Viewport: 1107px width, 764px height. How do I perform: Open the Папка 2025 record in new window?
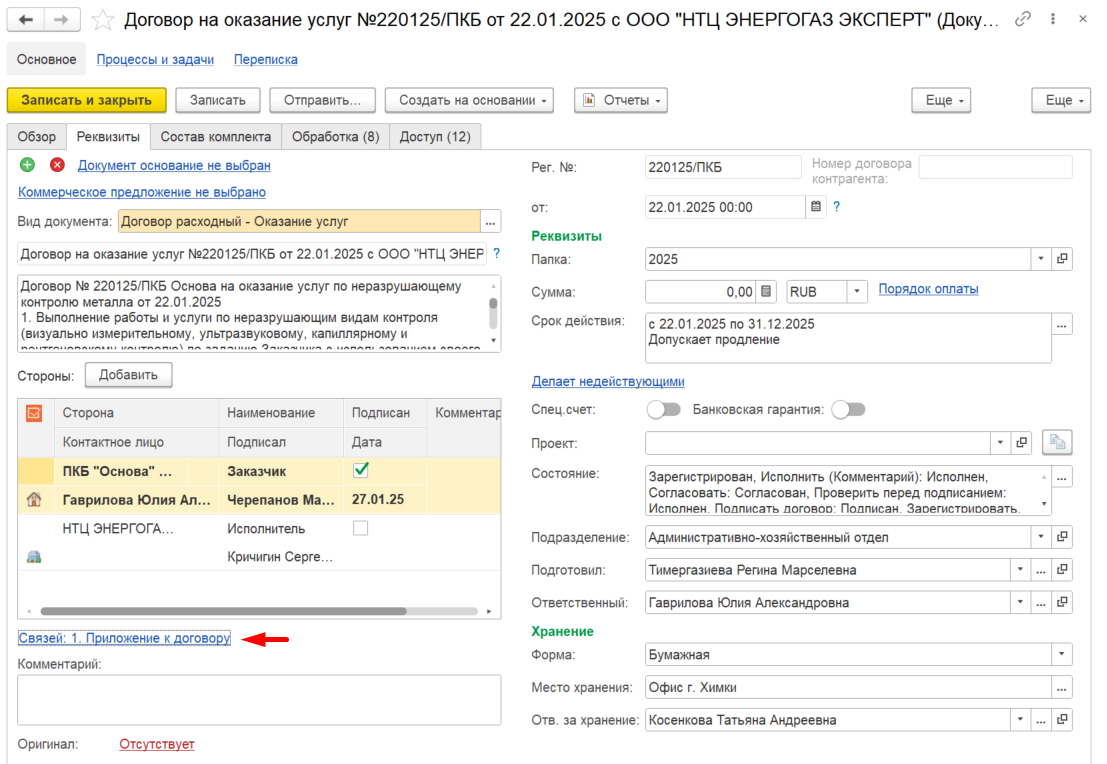coord(1062,259)
